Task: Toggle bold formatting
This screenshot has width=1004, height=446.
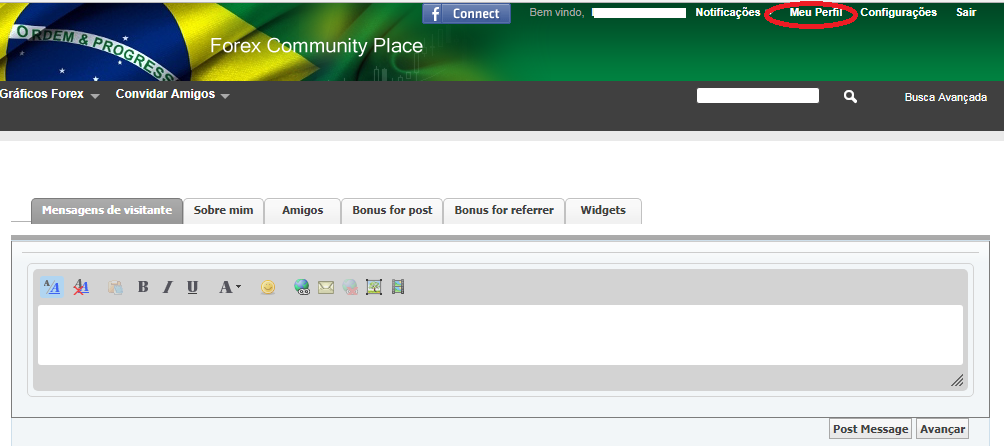Action: click(143, 287)
